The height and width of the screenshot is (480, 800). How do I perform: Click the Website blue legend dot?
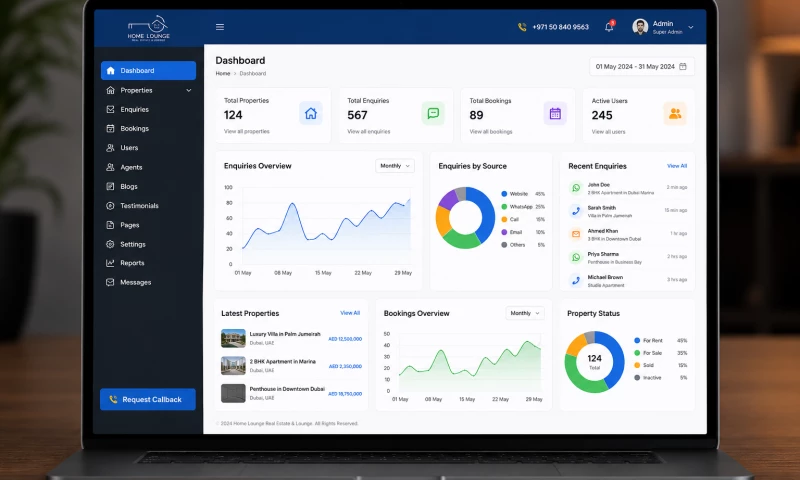point(504,194)
